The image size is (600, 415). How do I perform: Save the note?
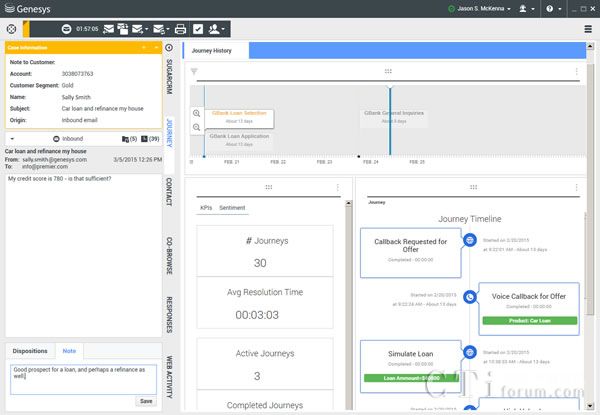[x=146, y=401]
